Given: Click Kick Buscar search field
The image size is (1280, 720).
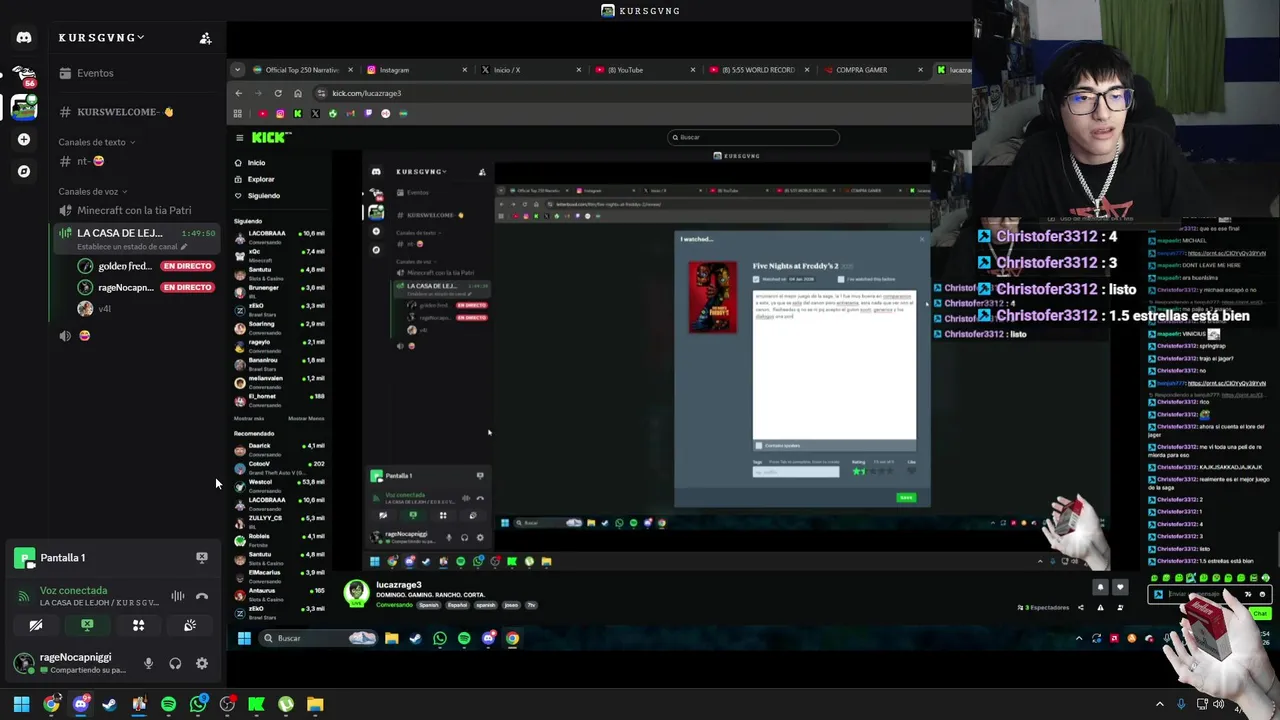Looking at the screenshot, I should click(x=753, y=137).
